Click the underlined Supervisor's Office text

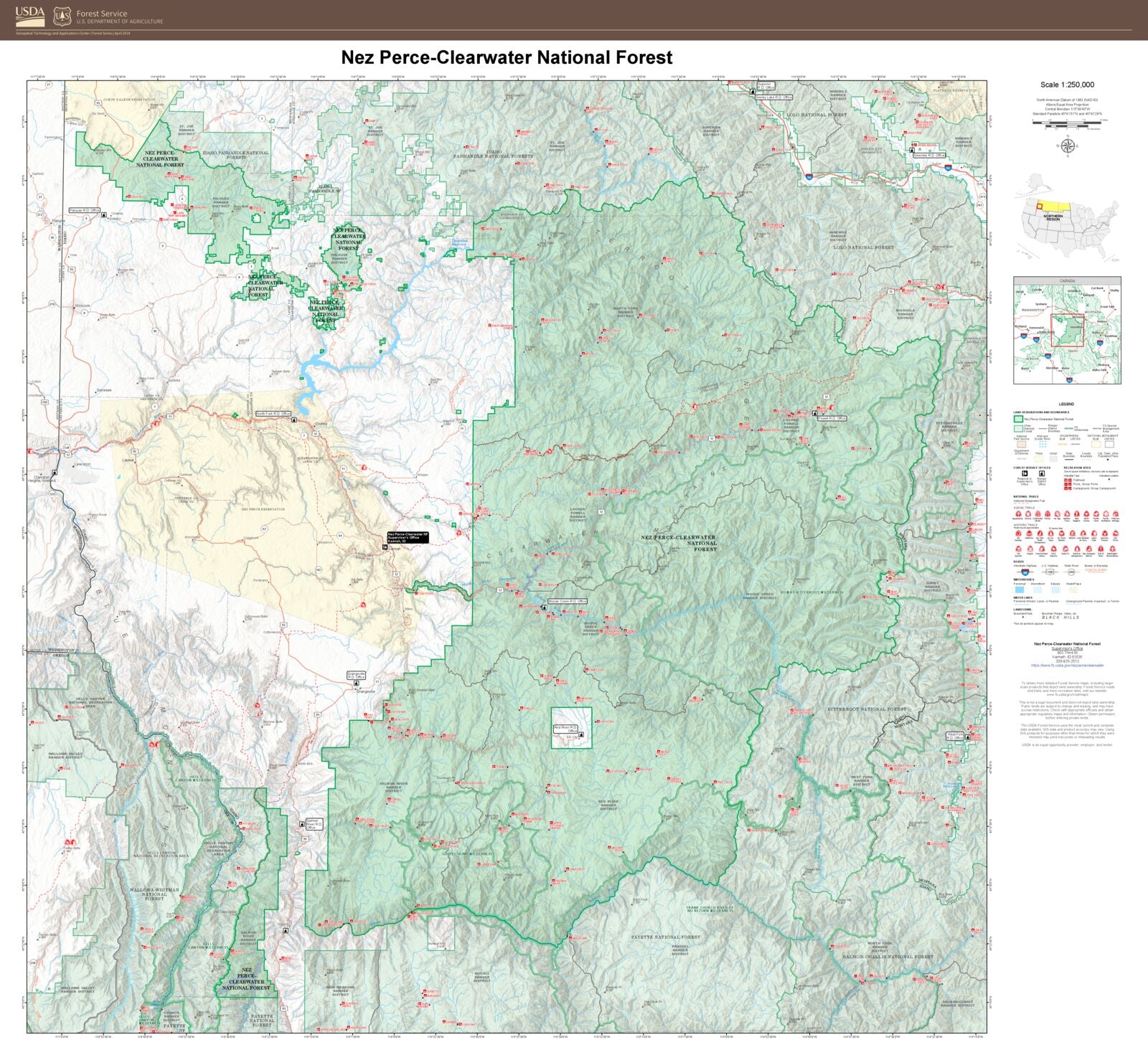tap(1067, 648)
